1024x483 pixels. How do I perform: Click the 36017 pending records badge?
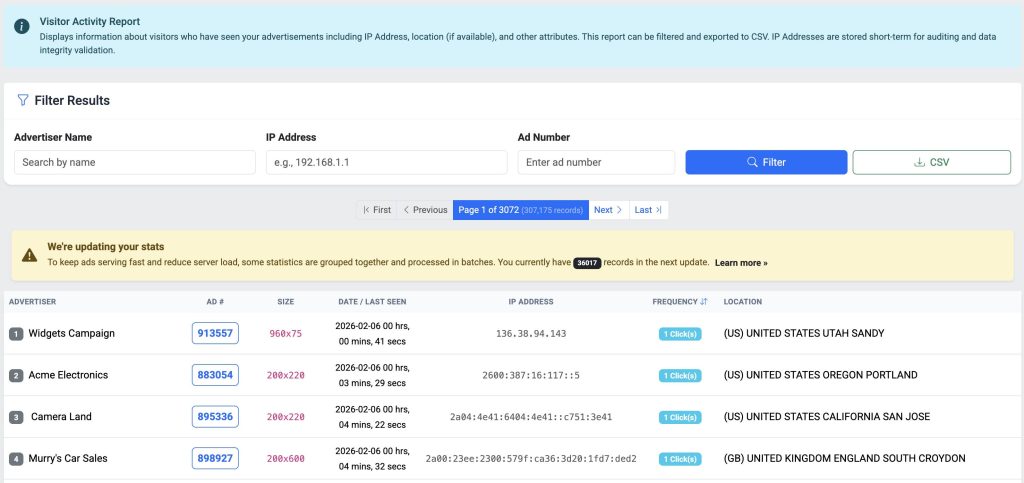(587, 263)
